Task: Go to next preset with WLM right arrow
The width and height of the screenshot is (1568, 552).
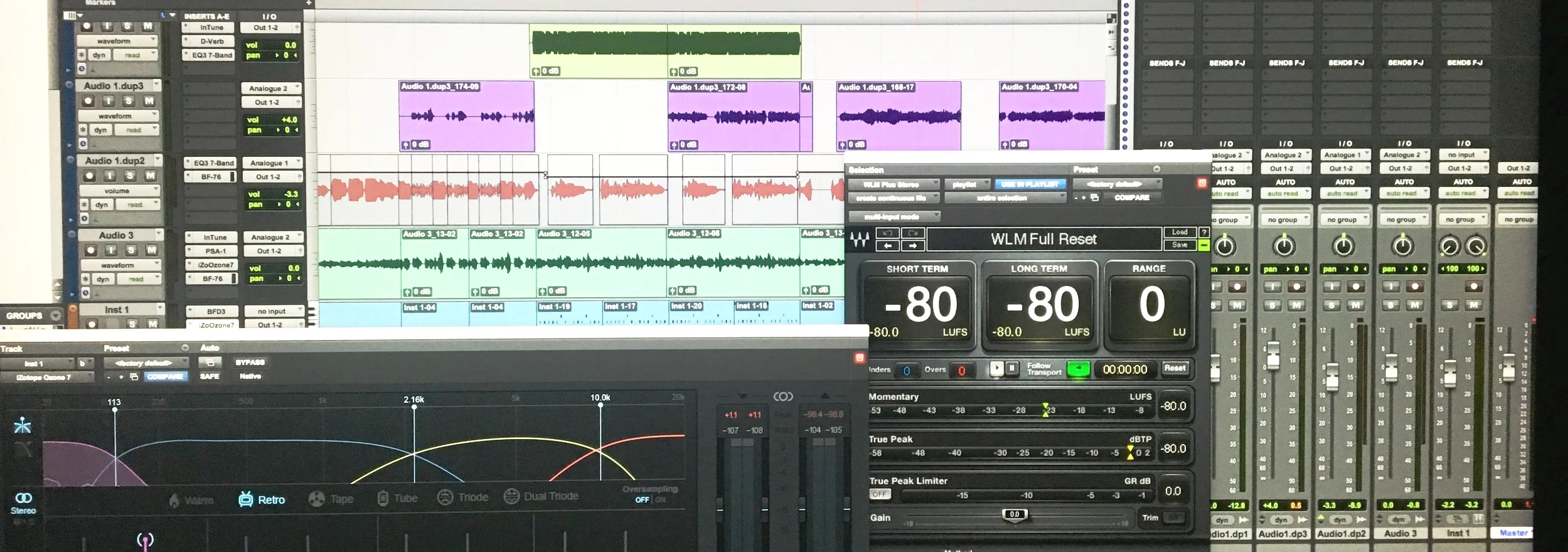Action: coord(912,245)
